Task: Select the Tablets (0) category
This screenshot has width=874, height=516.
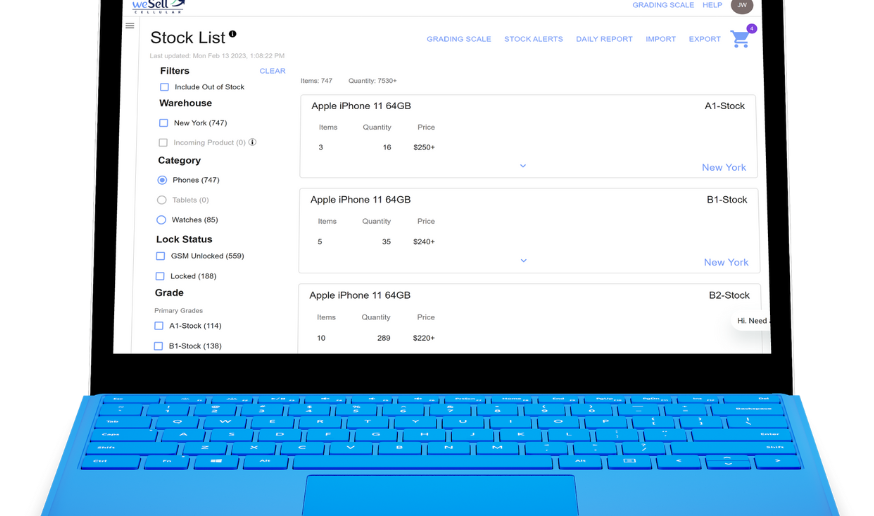Action: (162, 199)
